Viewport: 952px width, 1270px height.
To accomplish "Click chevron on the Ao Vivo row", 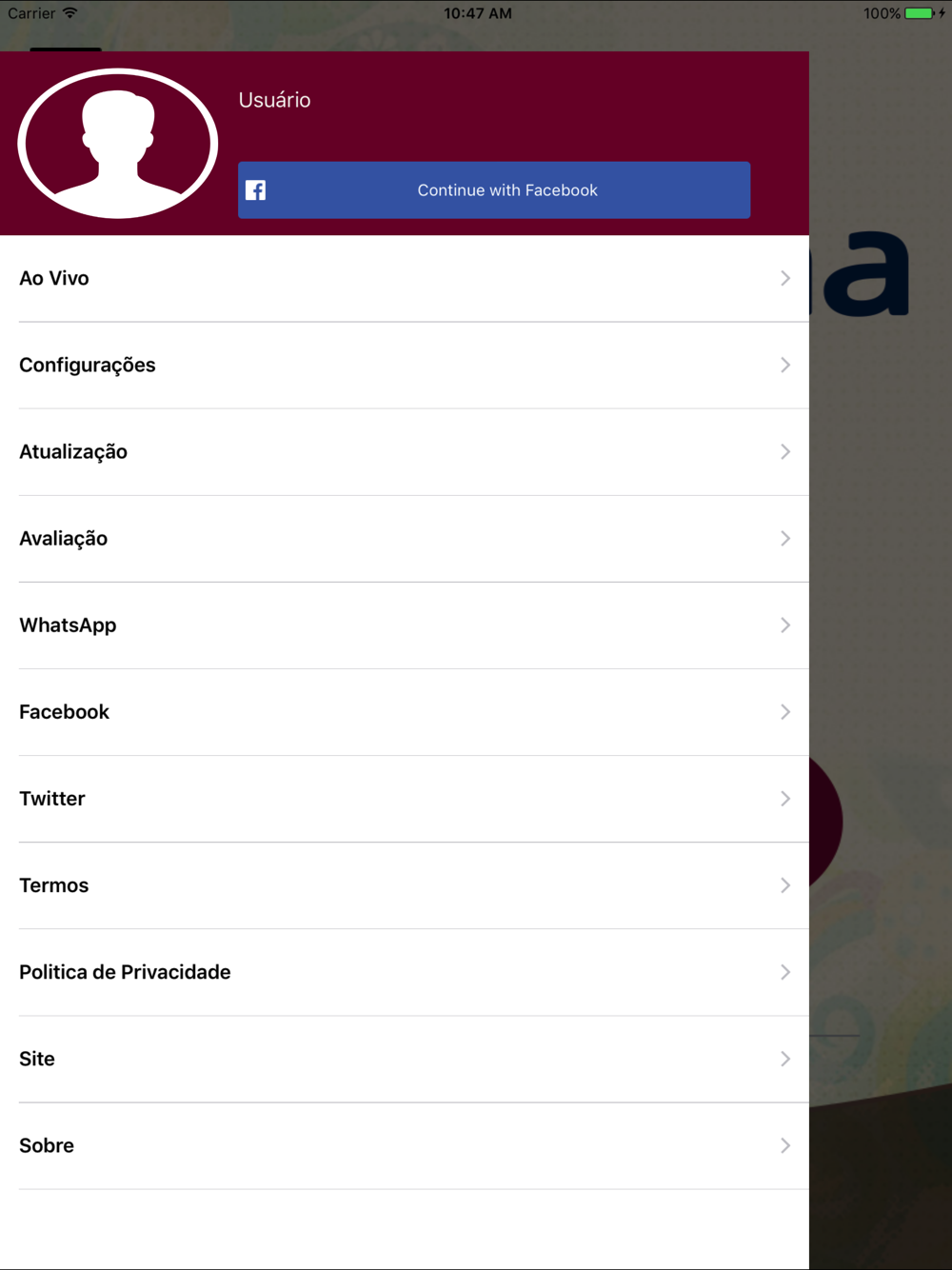I will tap(785, 278).
